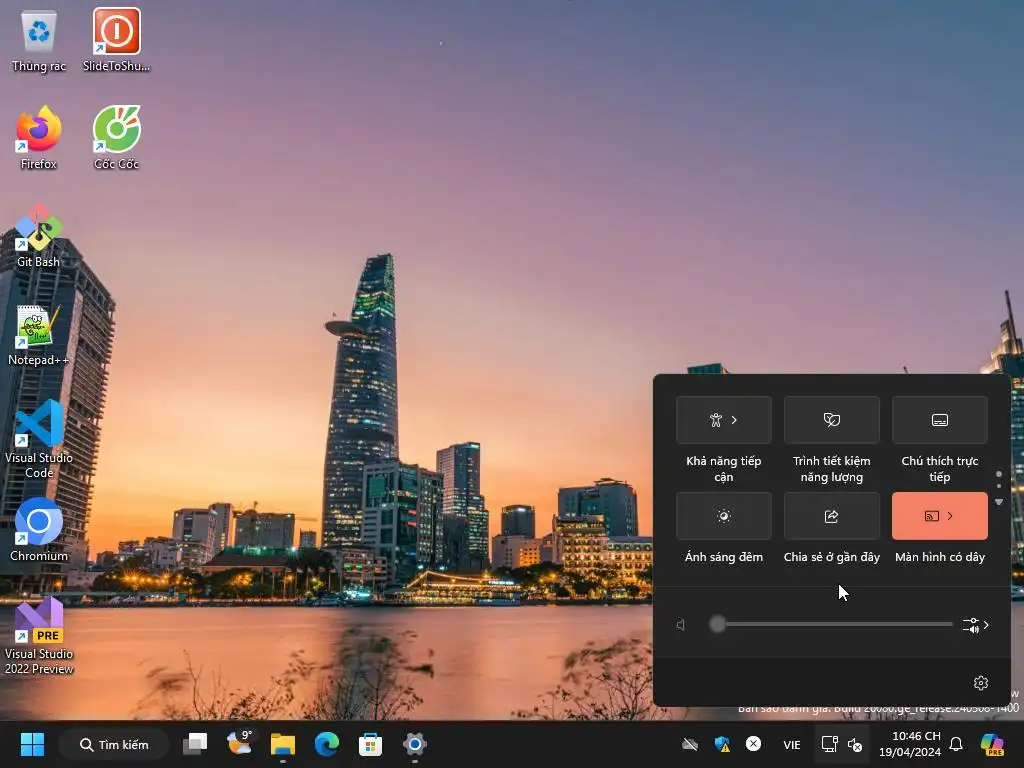Select the Notepad++ desktop shortcut

point(39,334)
